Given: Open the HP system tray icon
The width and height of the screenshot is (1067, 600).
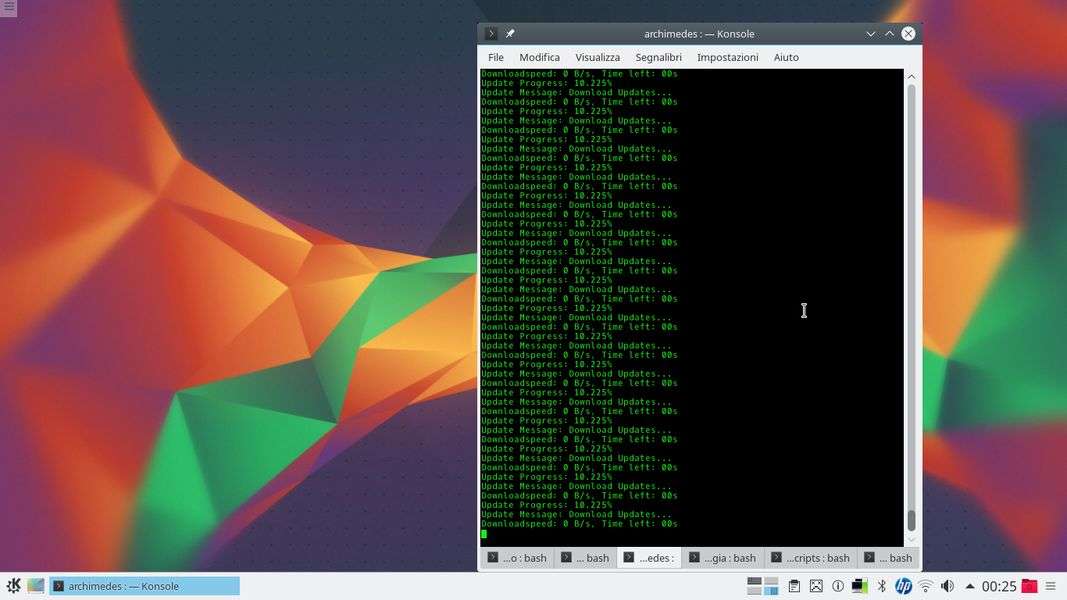Looking at the screenshot, I should pos(903,586).
